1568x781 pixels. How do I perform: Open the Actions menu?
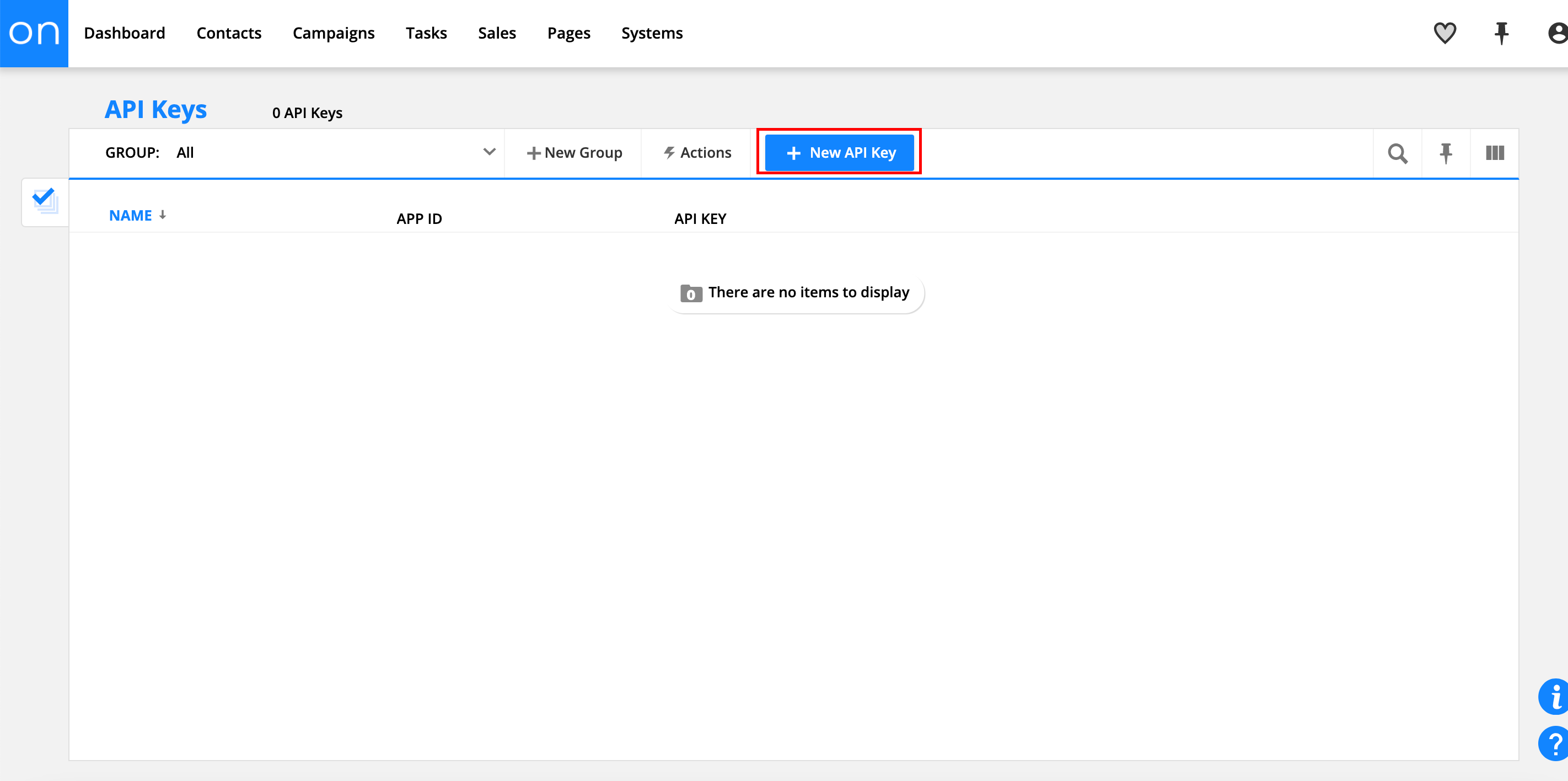697,153
